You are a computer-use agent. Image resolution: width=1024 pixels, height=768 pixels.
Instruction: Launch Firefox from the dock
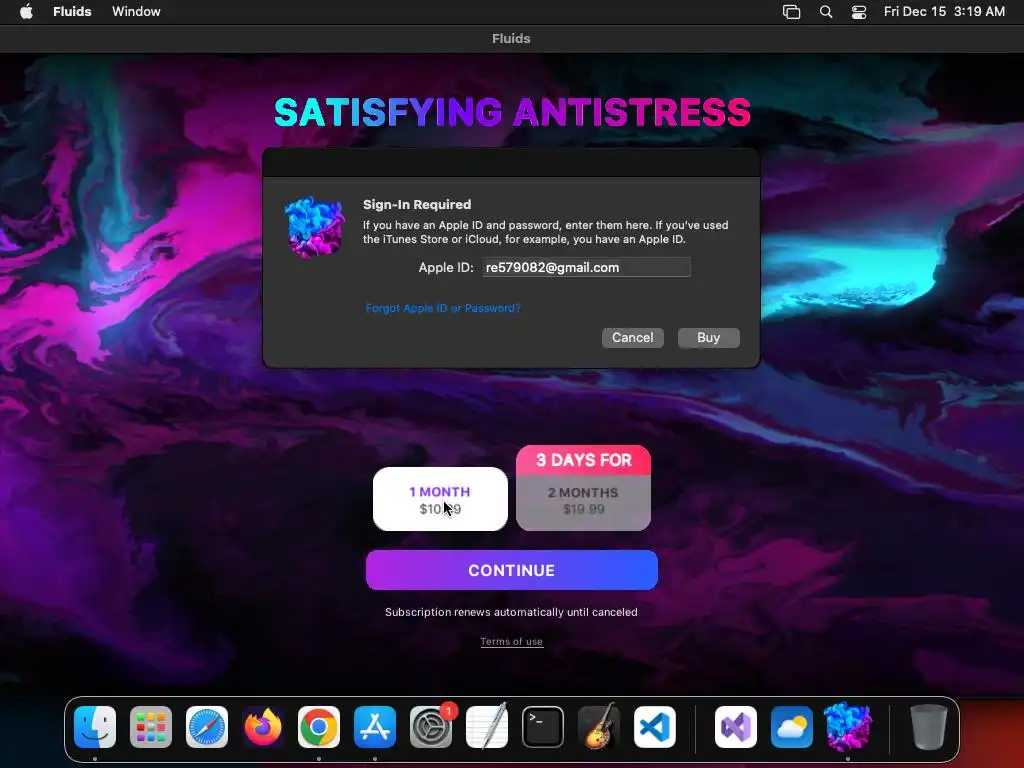coord(263,727)
